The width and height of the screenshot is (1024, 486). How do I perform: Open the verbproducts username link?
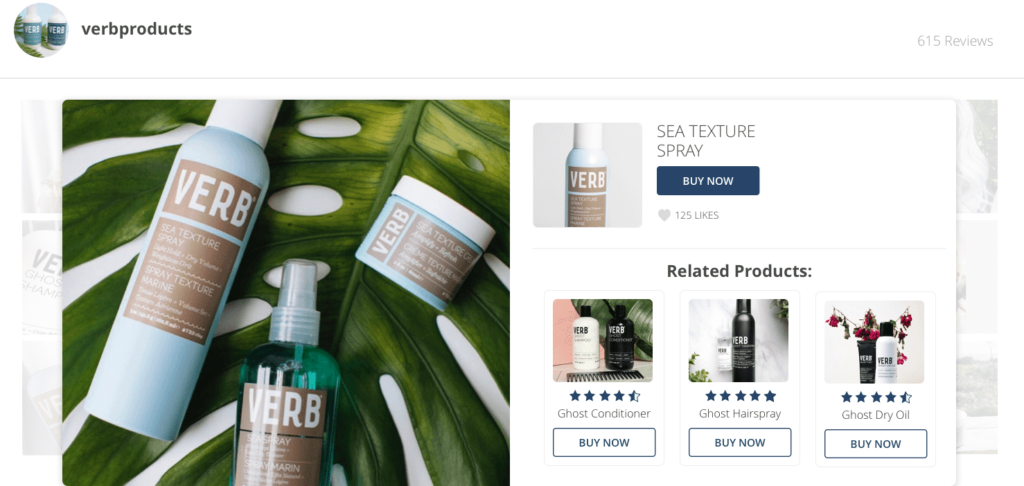tap(136, 29)
